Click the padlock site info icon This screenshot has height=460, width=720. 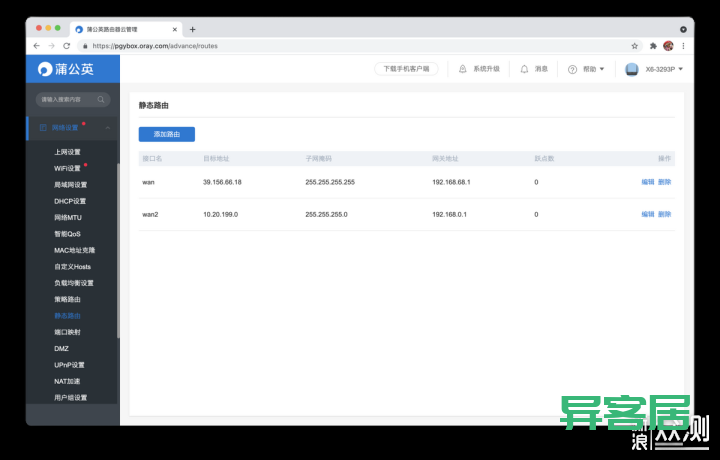(85, 46)
